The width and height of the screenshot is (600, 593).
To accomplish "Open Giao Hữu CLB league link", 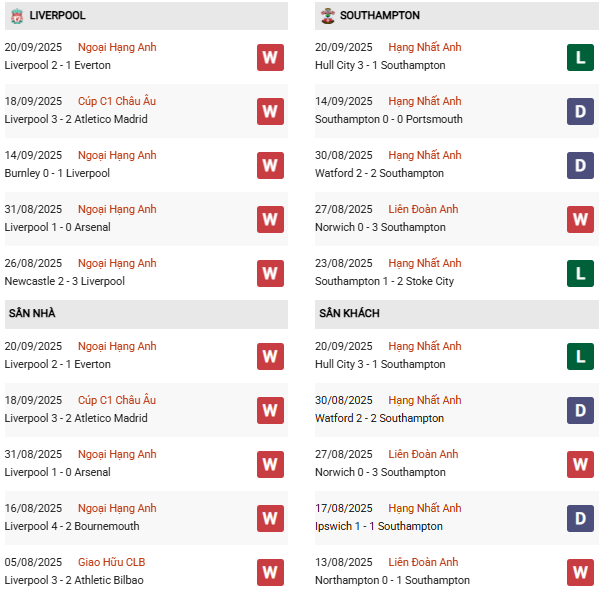I will click(115, 562).
